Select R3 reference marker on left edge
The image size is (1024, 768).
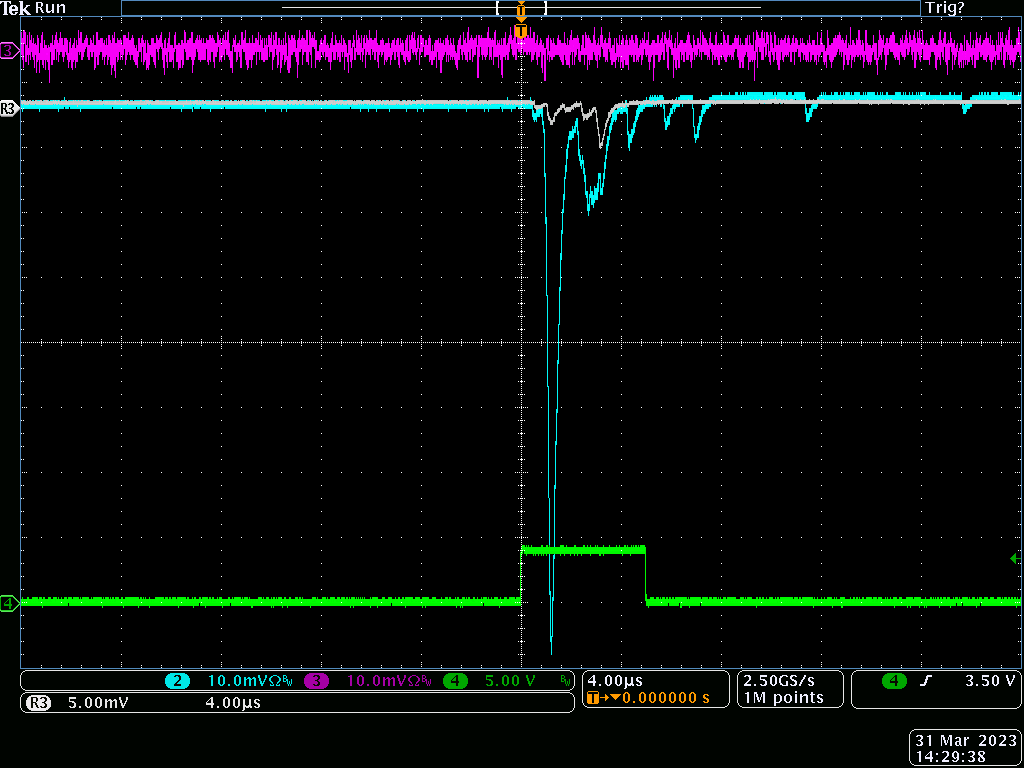coord(9,107)
